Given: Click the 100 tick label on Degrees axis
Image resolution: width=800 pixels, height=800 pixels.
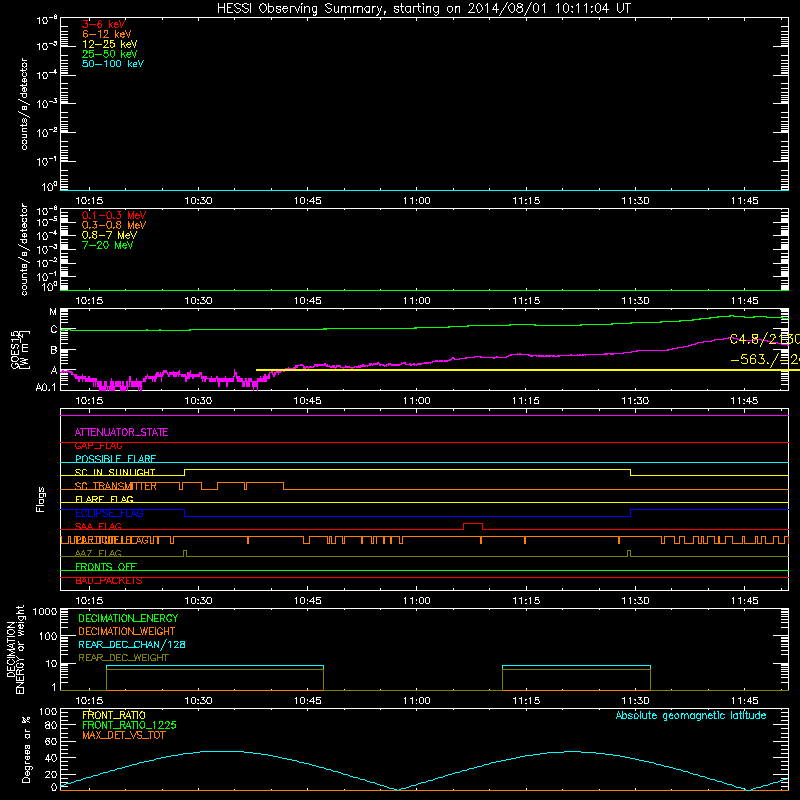Looking at the screenshot, I should pos(48,712).
